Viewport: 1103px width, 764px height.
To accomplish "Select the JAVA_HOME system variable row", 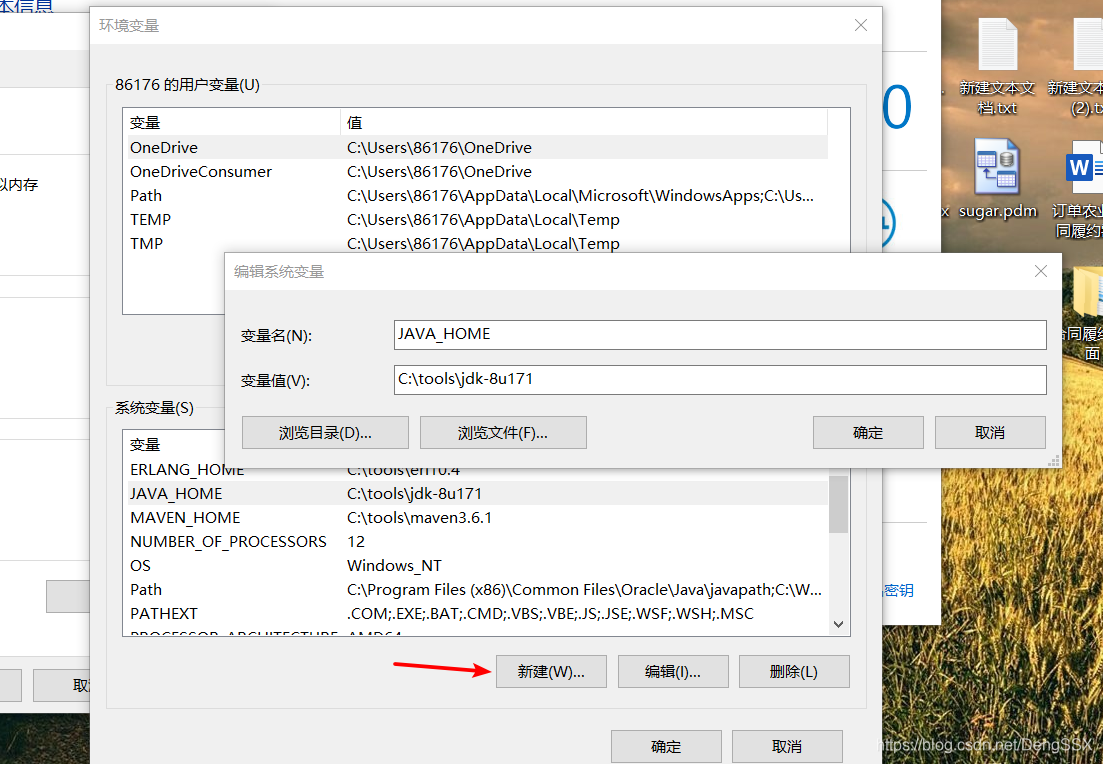I will click(476, 494).
